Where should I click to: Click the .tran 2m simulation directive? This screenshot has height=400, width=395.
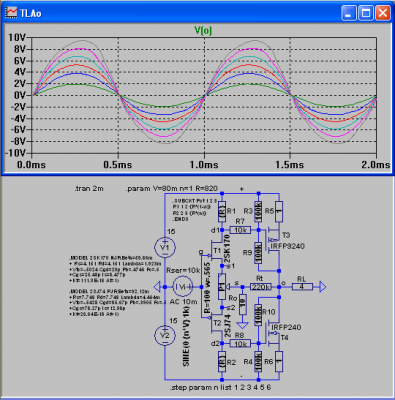[89, 189]
